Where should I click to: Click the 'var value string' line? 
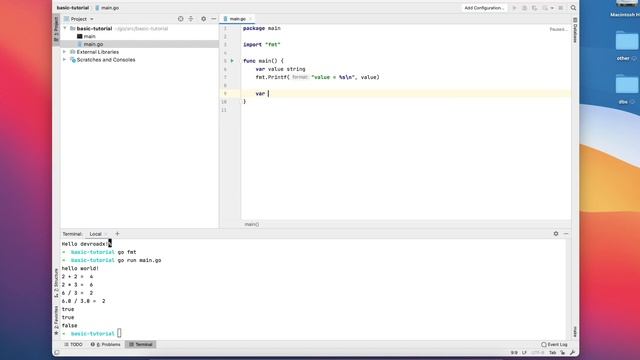point(280,69)
